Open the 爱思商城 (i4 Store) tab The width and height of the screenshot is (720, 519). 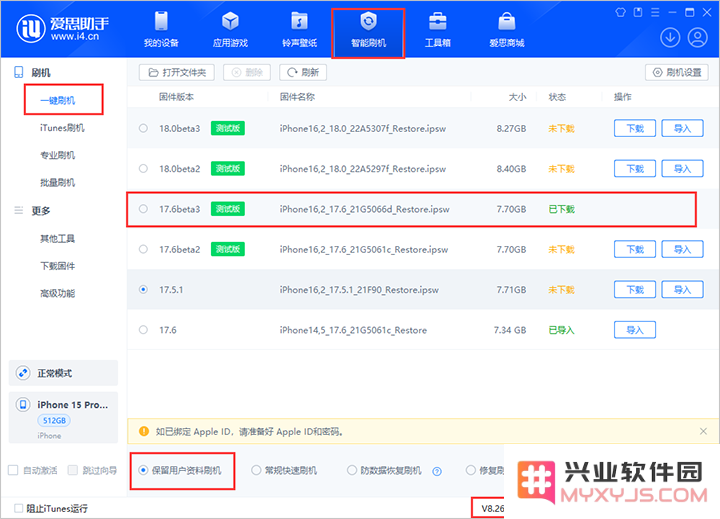(x=506, y=30)
